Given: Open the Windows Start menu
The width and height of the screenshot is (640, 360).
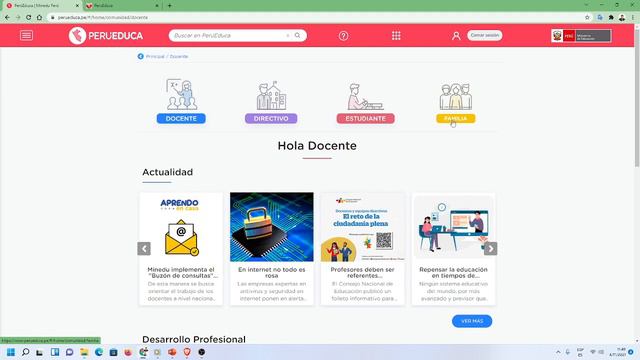Looking at the screenshot, I should click(x=11, y=352).
